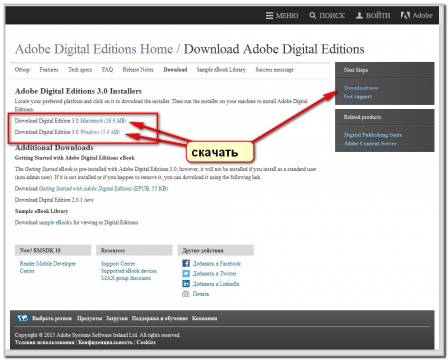
Task: Open Продукты in the footer
Action: (89, 318)
